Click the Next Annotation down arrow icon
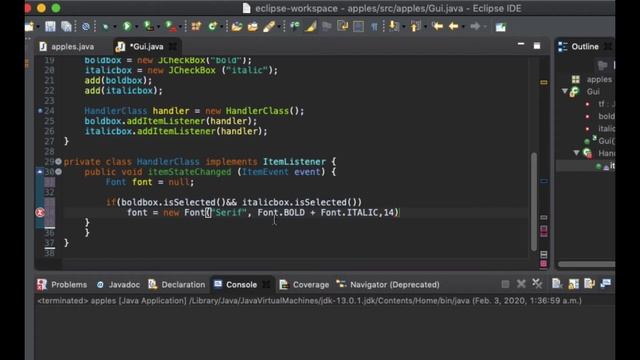The image size is (640, 360). point(394,27)
